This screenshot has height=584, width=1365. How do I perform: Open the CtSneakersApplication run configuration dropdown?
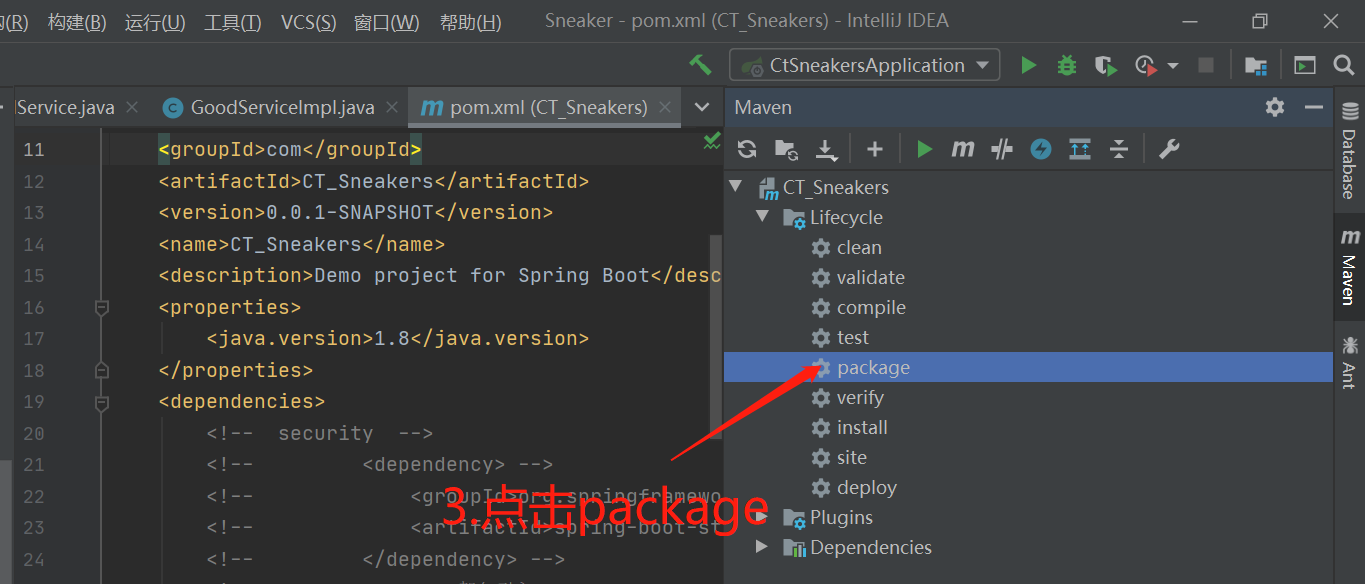[x=865, y=65]
